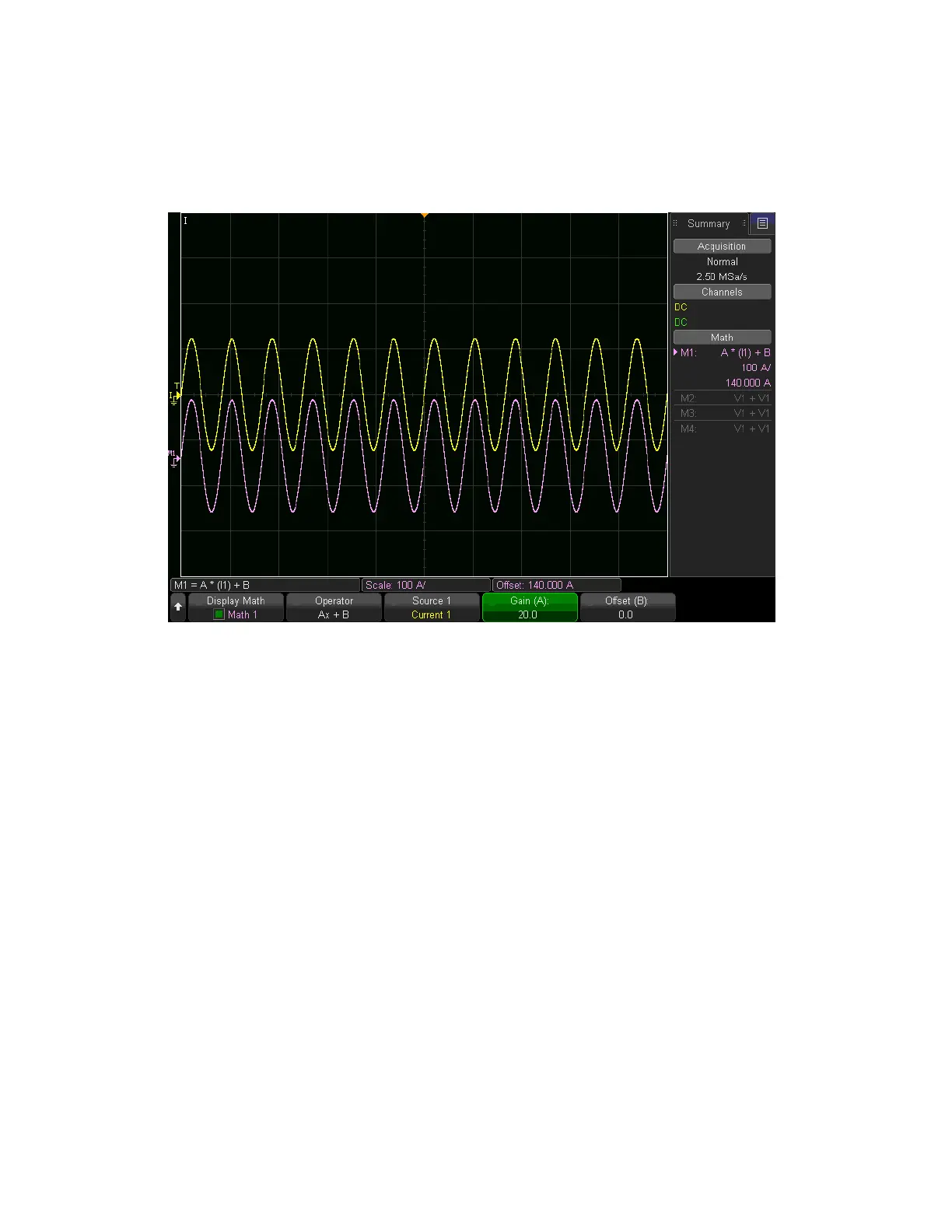Viewport: 952px width, 1232px height.
Task: Open the Summary sidebar tab
Action: pos(709,223)
